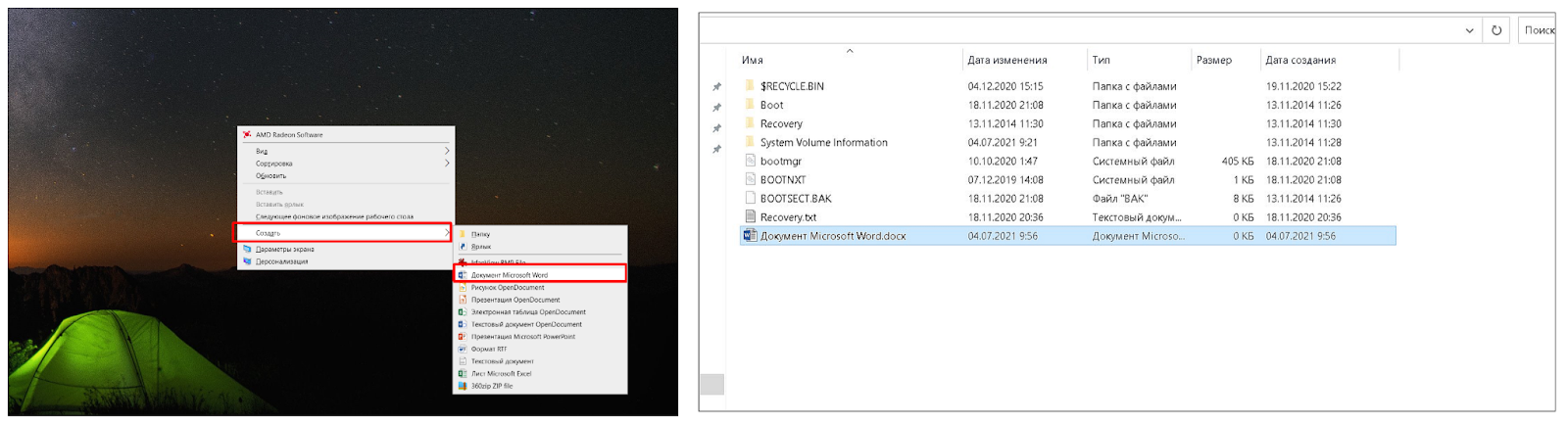Select Документ Microsoft Word from Создать submenu
Viewport: 1568px width, 424px height.
point(510,275)
